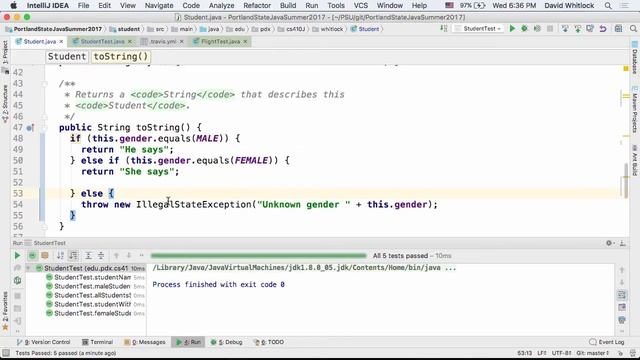Click the Make Project build icon
This screenshot has height=360, width=640.
(444, 29)
